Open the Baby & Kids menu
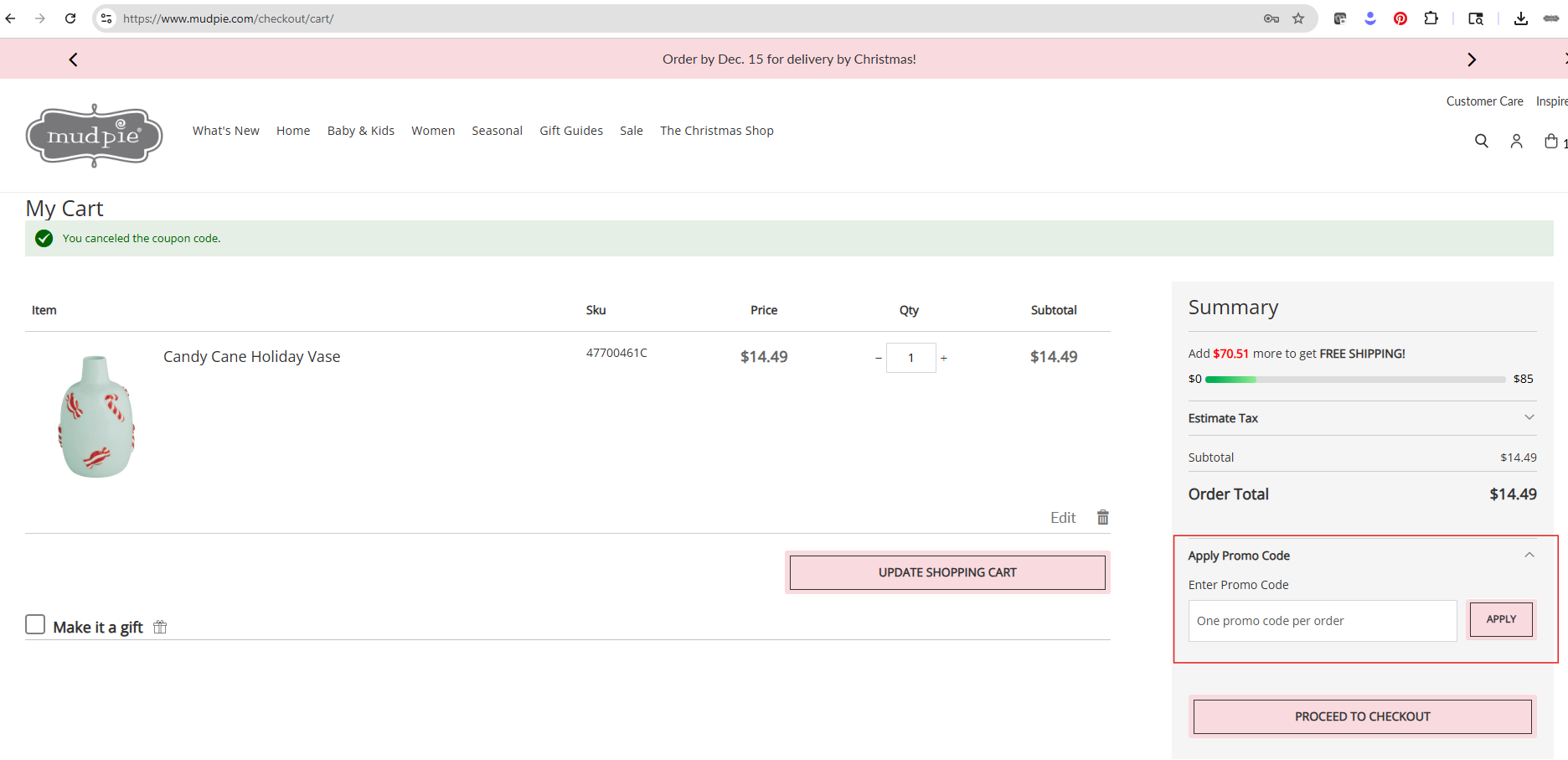The height and width of the screenshot is (760, 1568). pos(360,131)
